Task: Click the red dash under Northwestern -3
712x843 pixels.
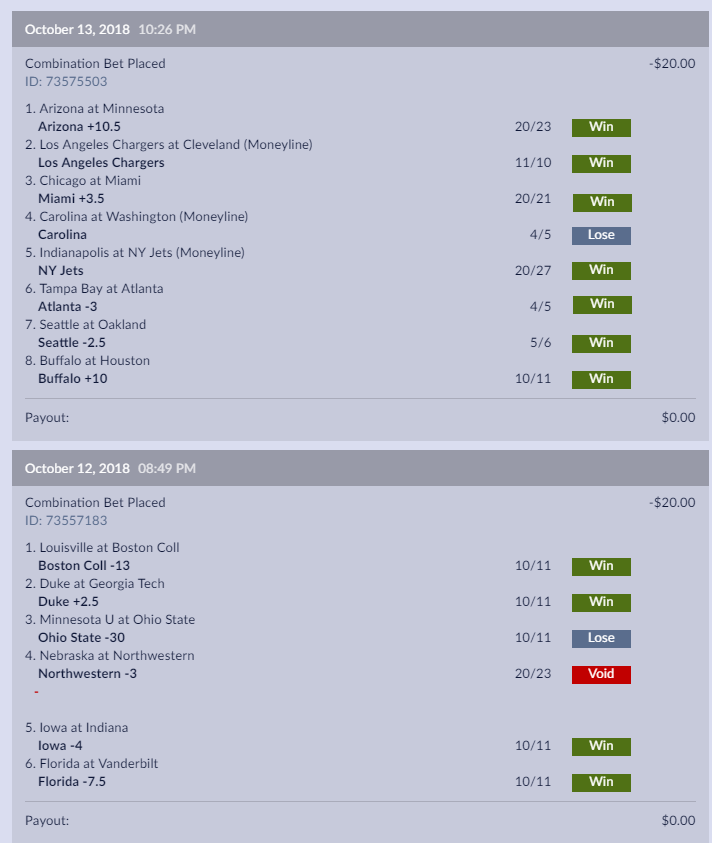Action: point(37,692)
